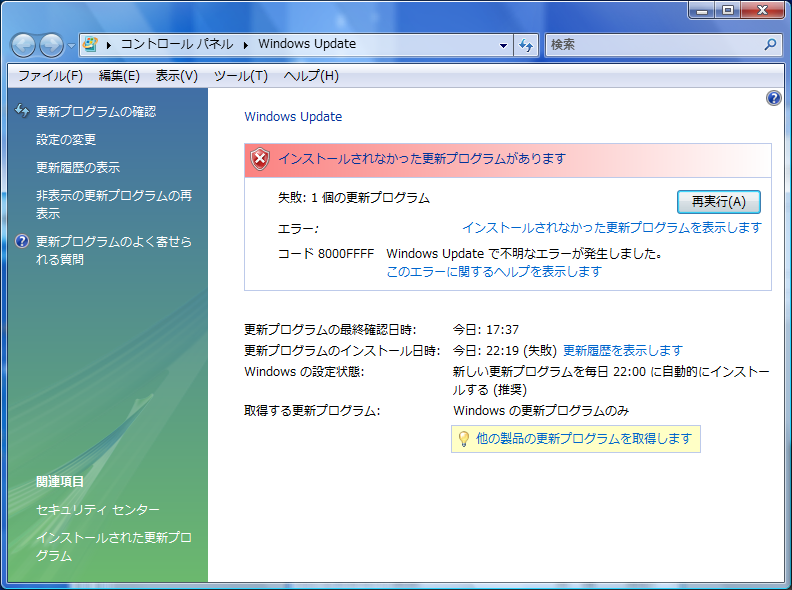Open 更新履歴を表示します link

click(623, 350)
